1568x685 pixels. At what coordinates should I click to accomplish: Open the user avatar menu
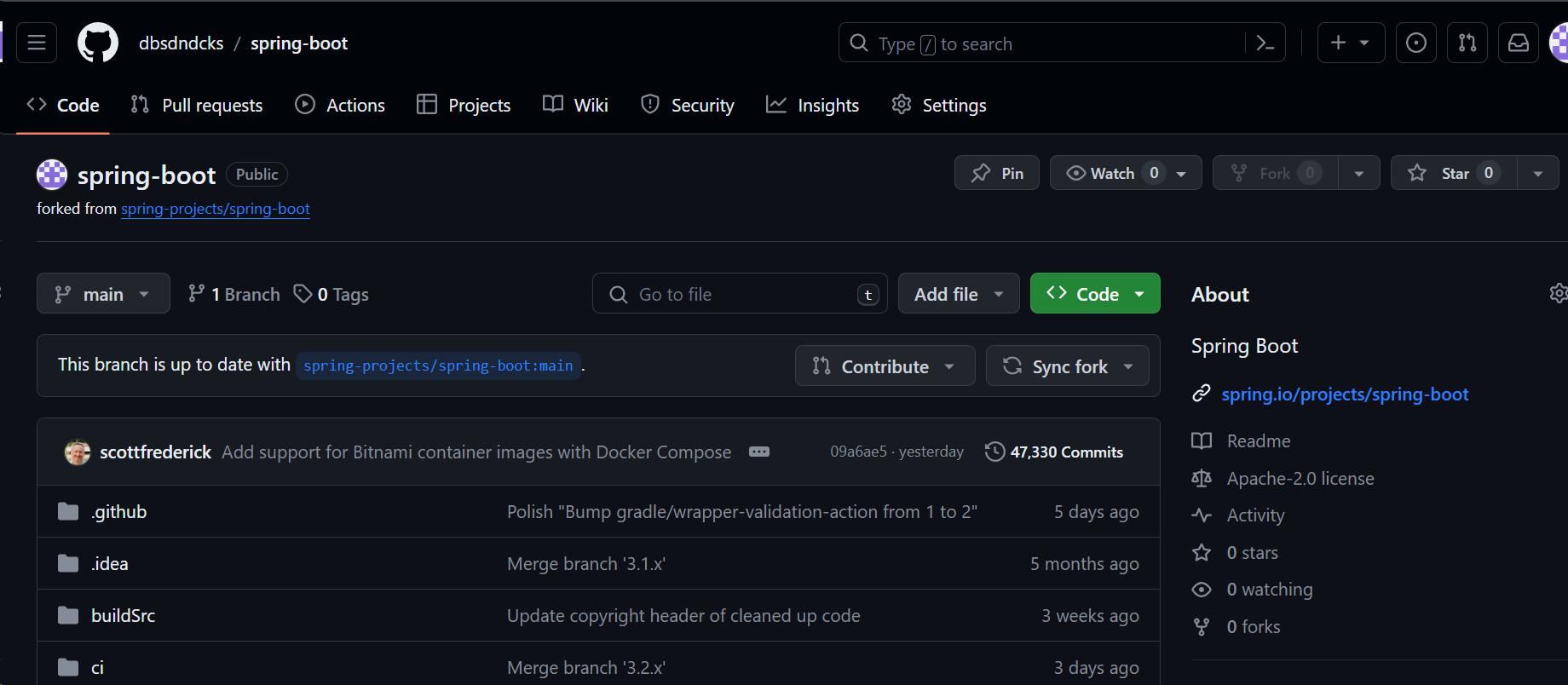tap(1559, 43)
